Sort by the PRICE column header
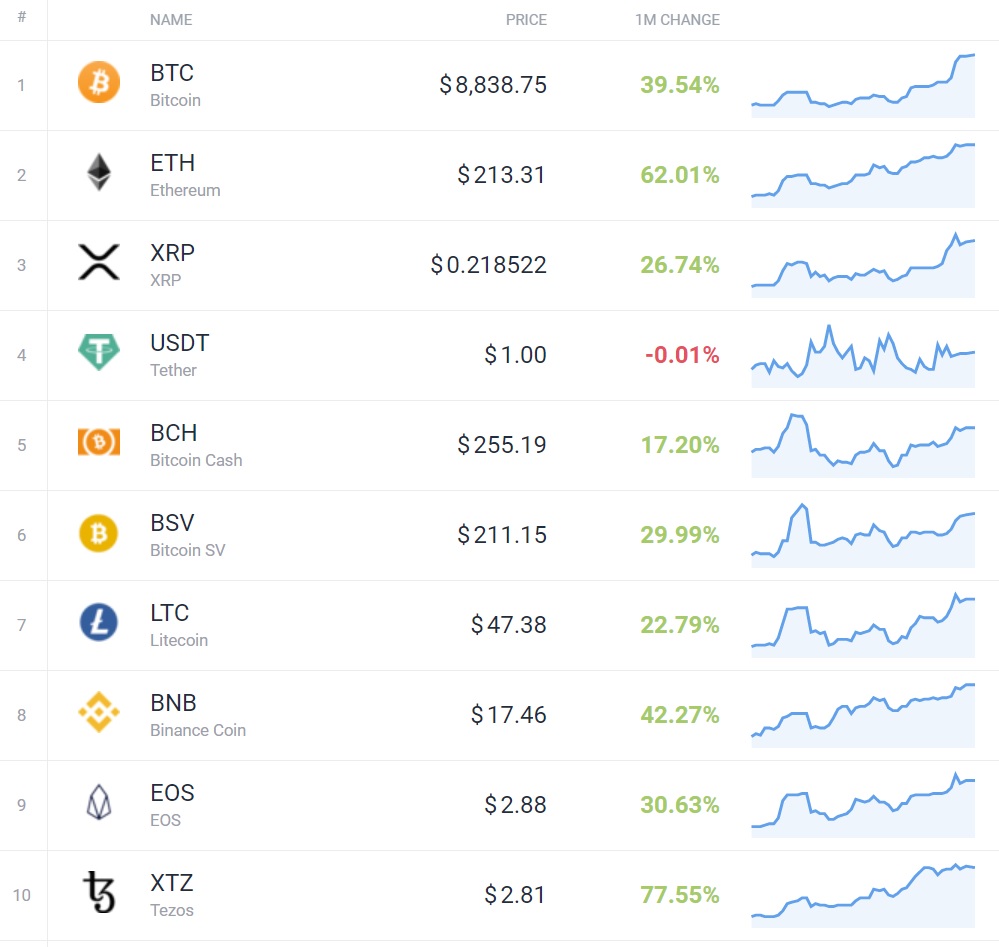The image size is (999, 947). tap(526, 20)
